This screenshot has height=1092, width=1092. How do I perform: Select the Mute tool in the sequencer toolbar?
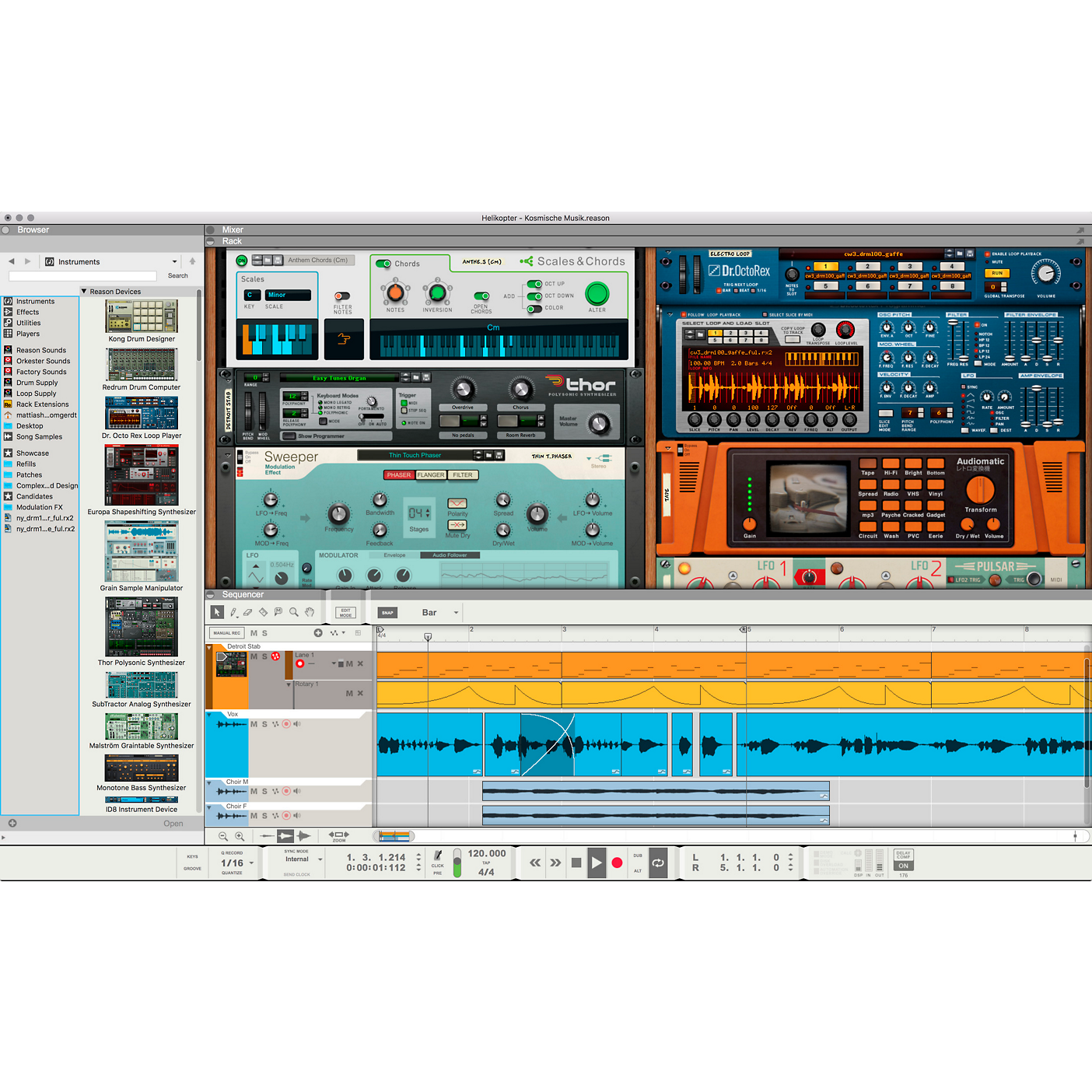[278, 612]
